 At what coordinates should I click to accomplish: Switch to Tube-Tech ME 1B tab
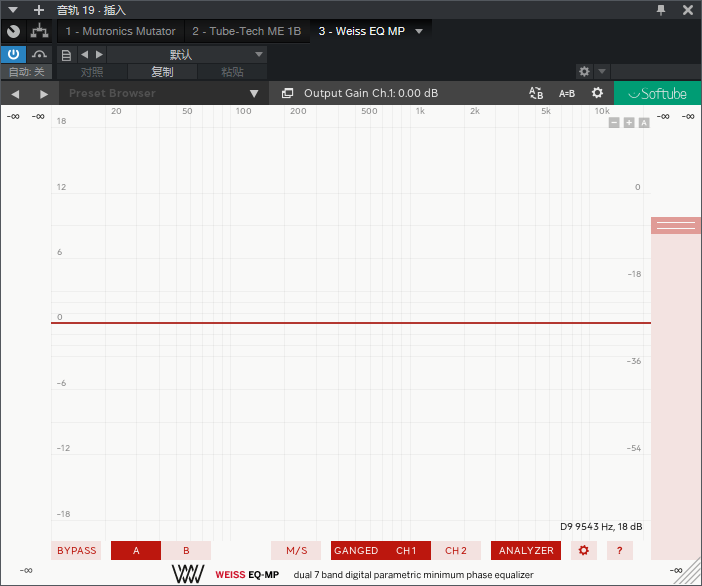click(247, 31)
